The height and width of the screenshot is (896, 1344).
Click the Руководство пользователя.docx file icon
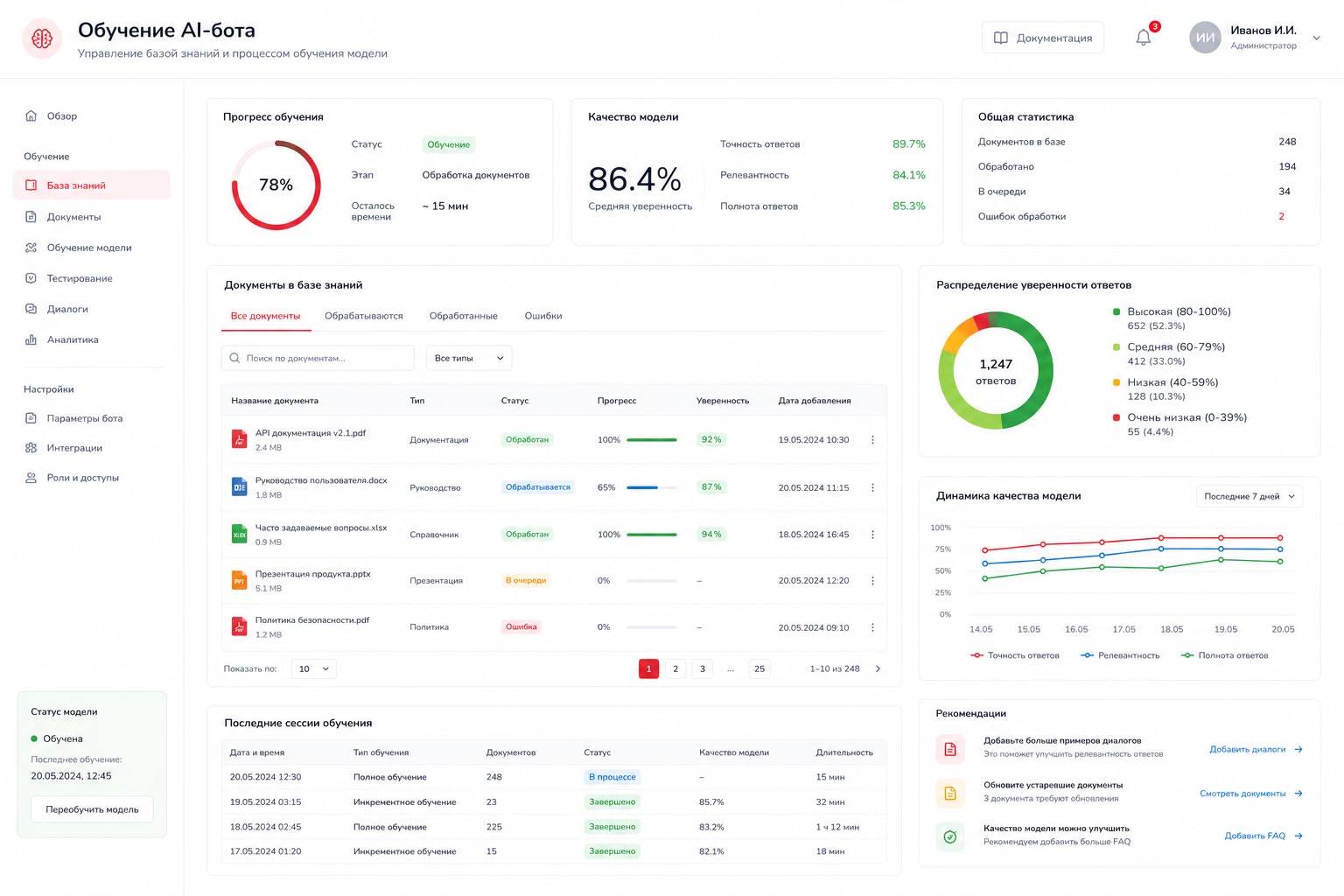click(239, 486)
